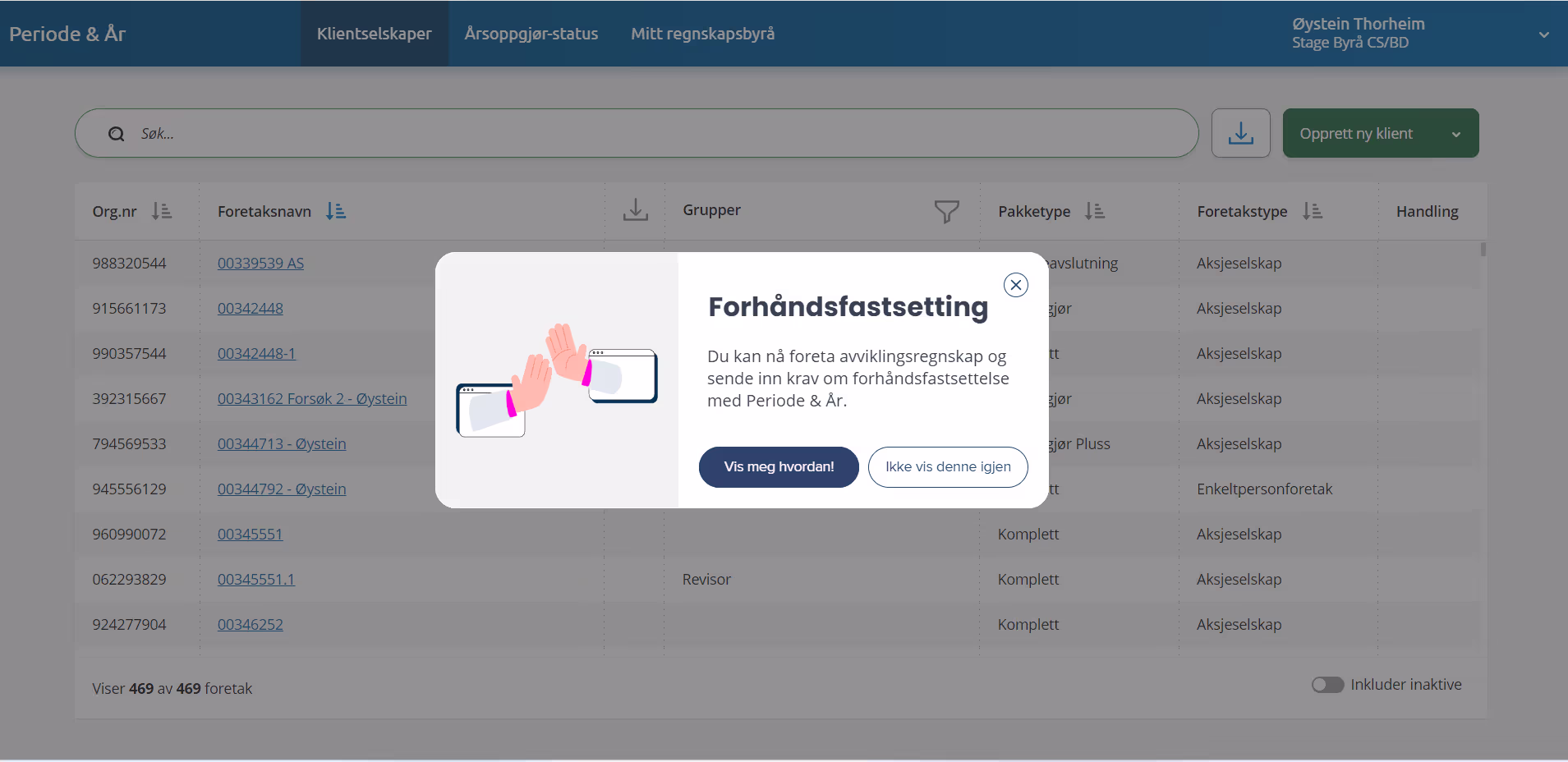
Task: Sort by Pakketype column icon
Action: pyautogui.click(x=1094, y=211)
